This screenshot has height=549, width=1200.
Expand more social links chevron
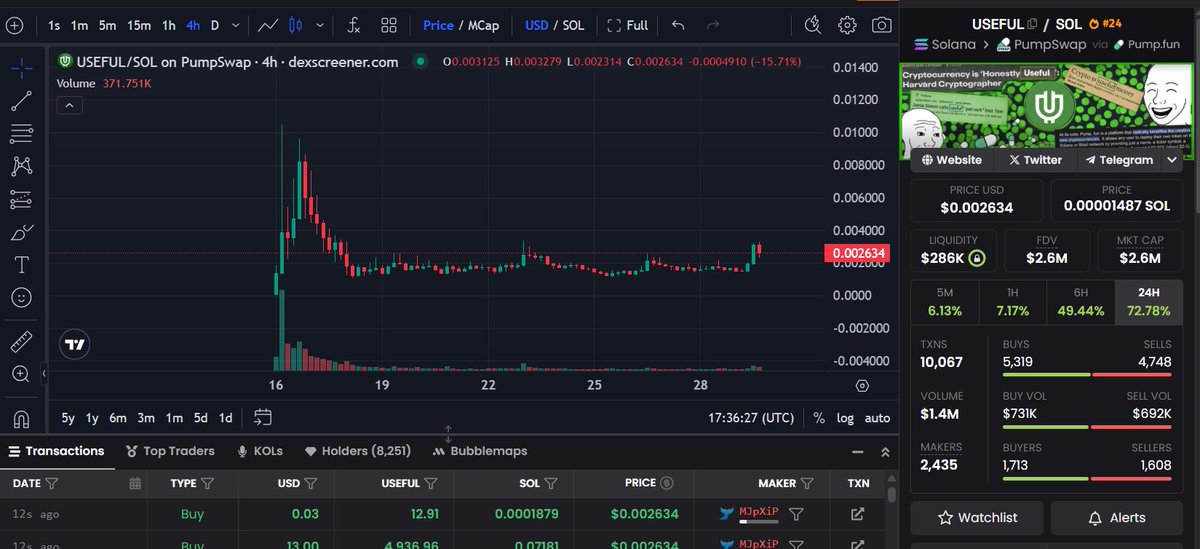click(x=1171, y=160)
